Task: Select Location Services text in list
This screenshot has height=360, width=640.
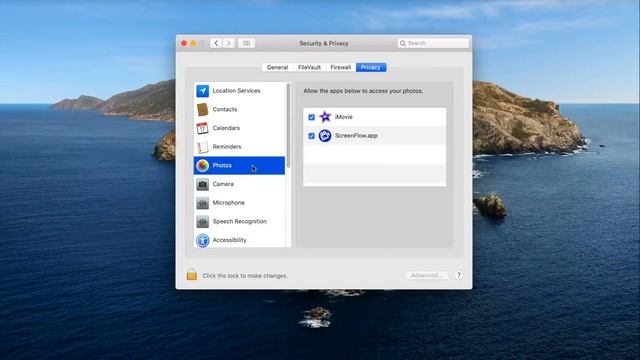Action: 236,91
